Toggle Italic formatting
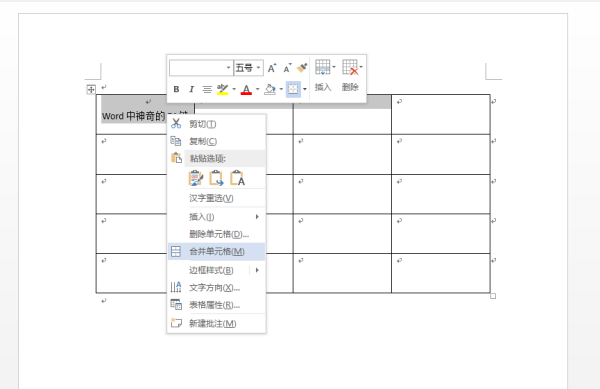Viewport: 600px width, 389px height. click(191, 89)
